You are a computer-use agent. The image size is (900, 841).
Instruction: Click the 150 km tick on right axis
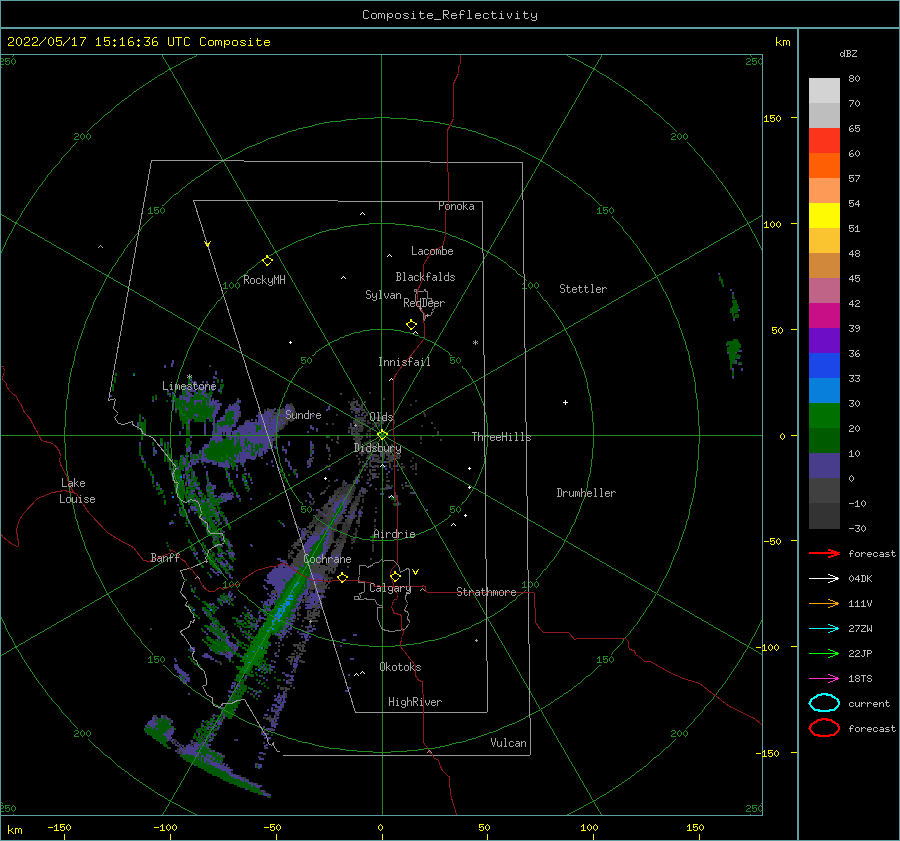click(773, 118)
